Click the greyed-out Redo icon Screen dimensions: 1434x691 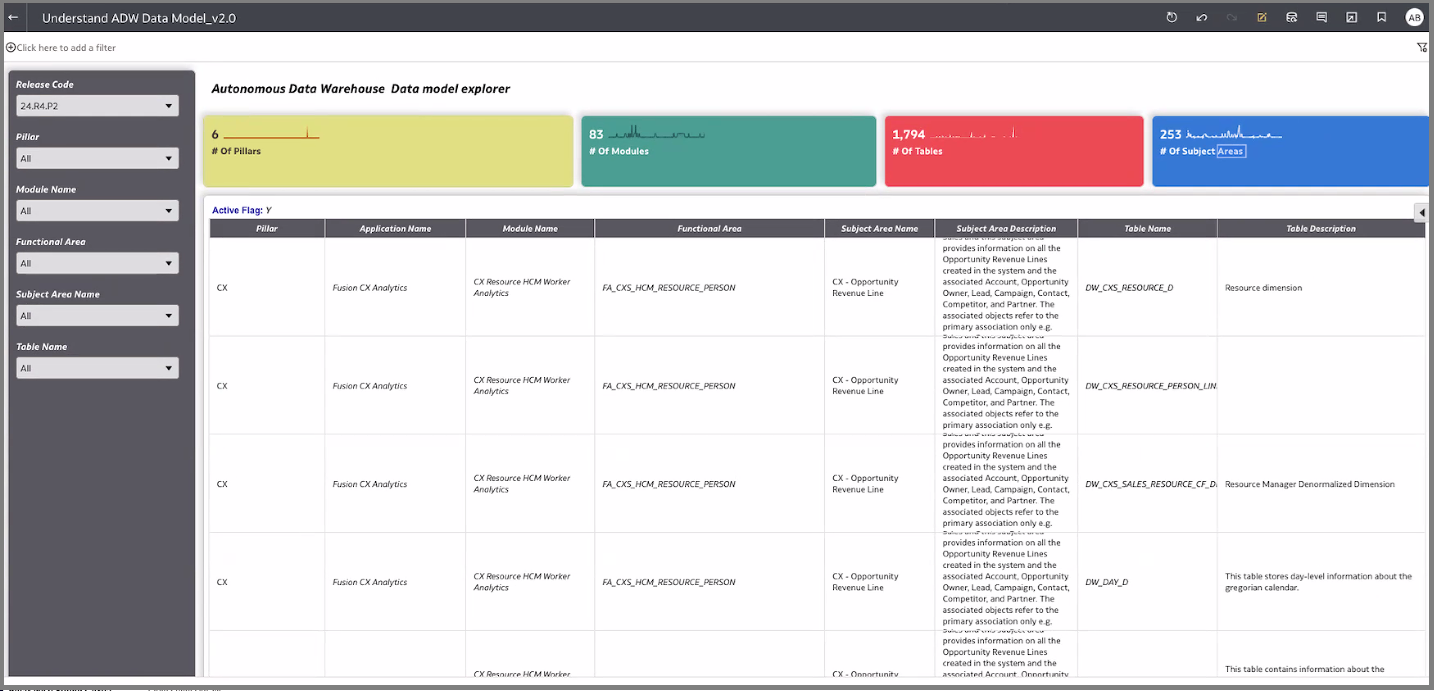pos(1232,17)
